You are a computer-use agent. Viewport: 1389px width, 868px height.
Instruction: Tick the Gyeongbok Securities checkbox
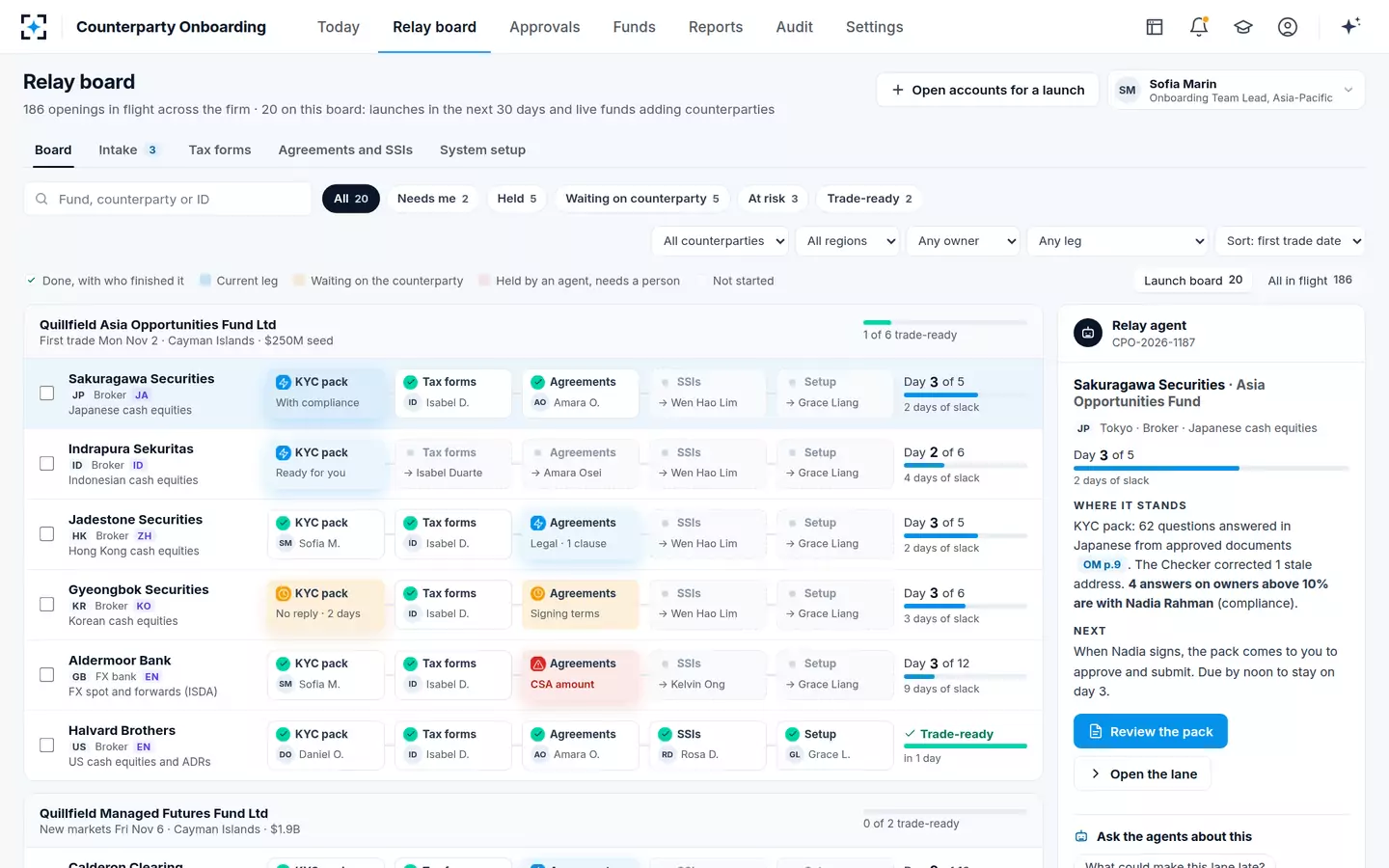46,605
